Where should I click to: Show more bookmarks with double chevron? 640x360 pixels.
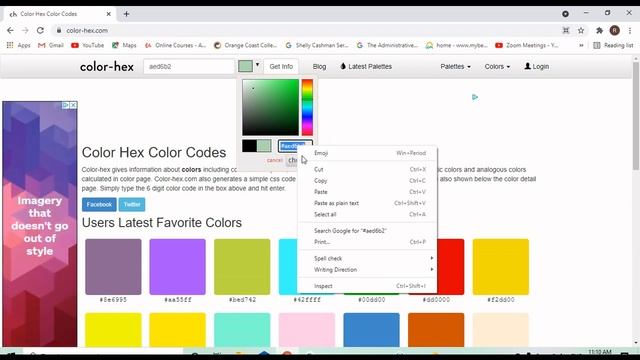pos(581,45)
